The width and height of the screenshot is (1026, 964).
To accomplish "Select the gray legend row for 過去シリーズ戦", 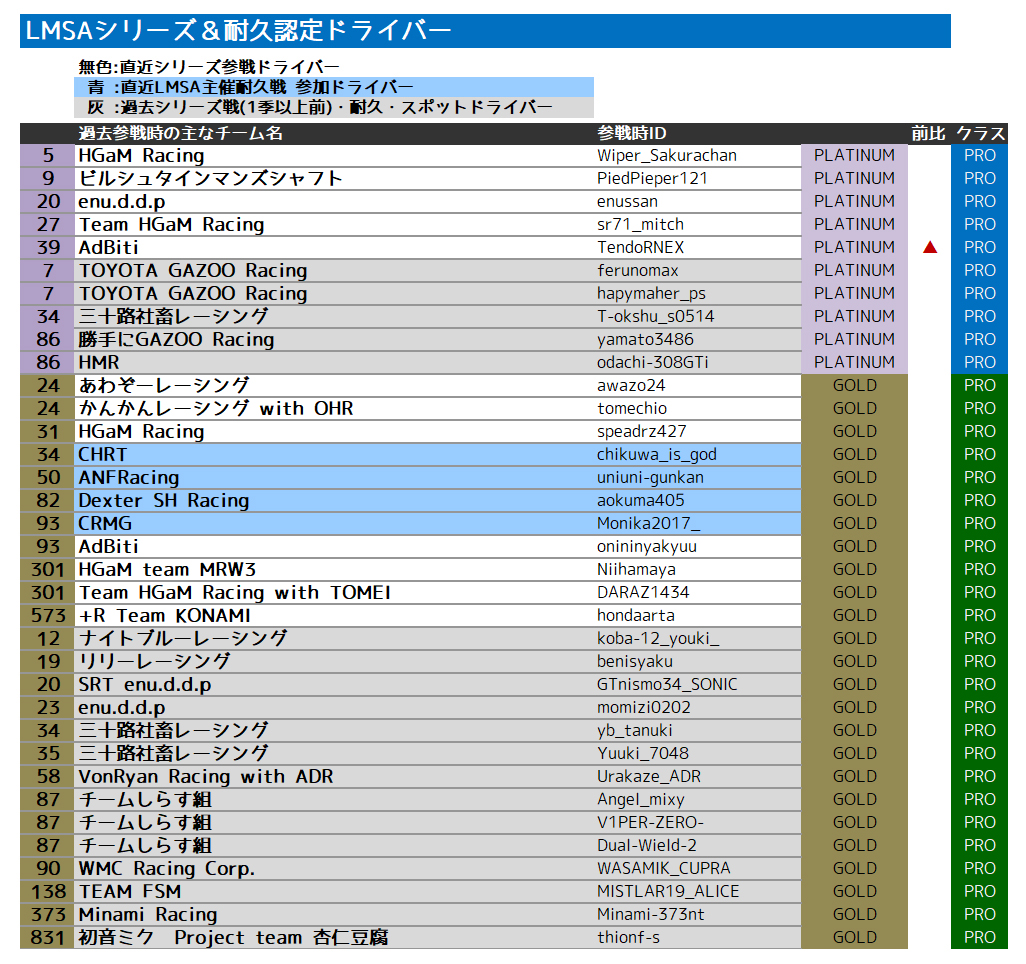I will [333, 107].
